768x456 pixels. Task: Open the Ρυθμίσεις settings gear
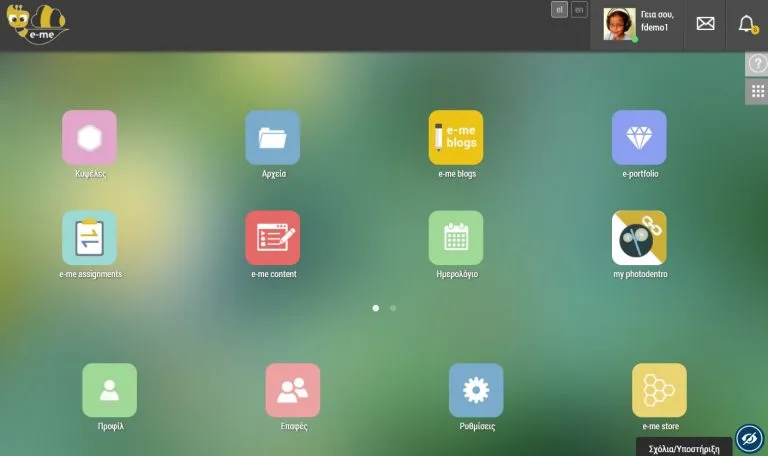[x=476, y=390]
